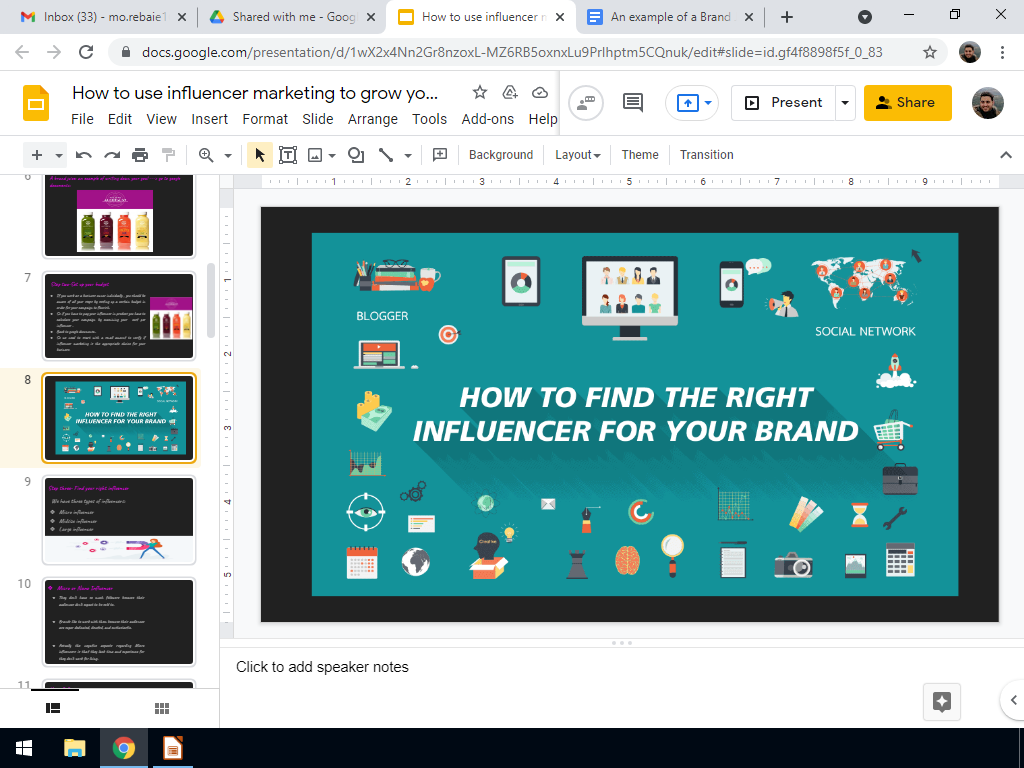Open the Layout dropdown
The image size is (1024, 768).
[578, 155]
